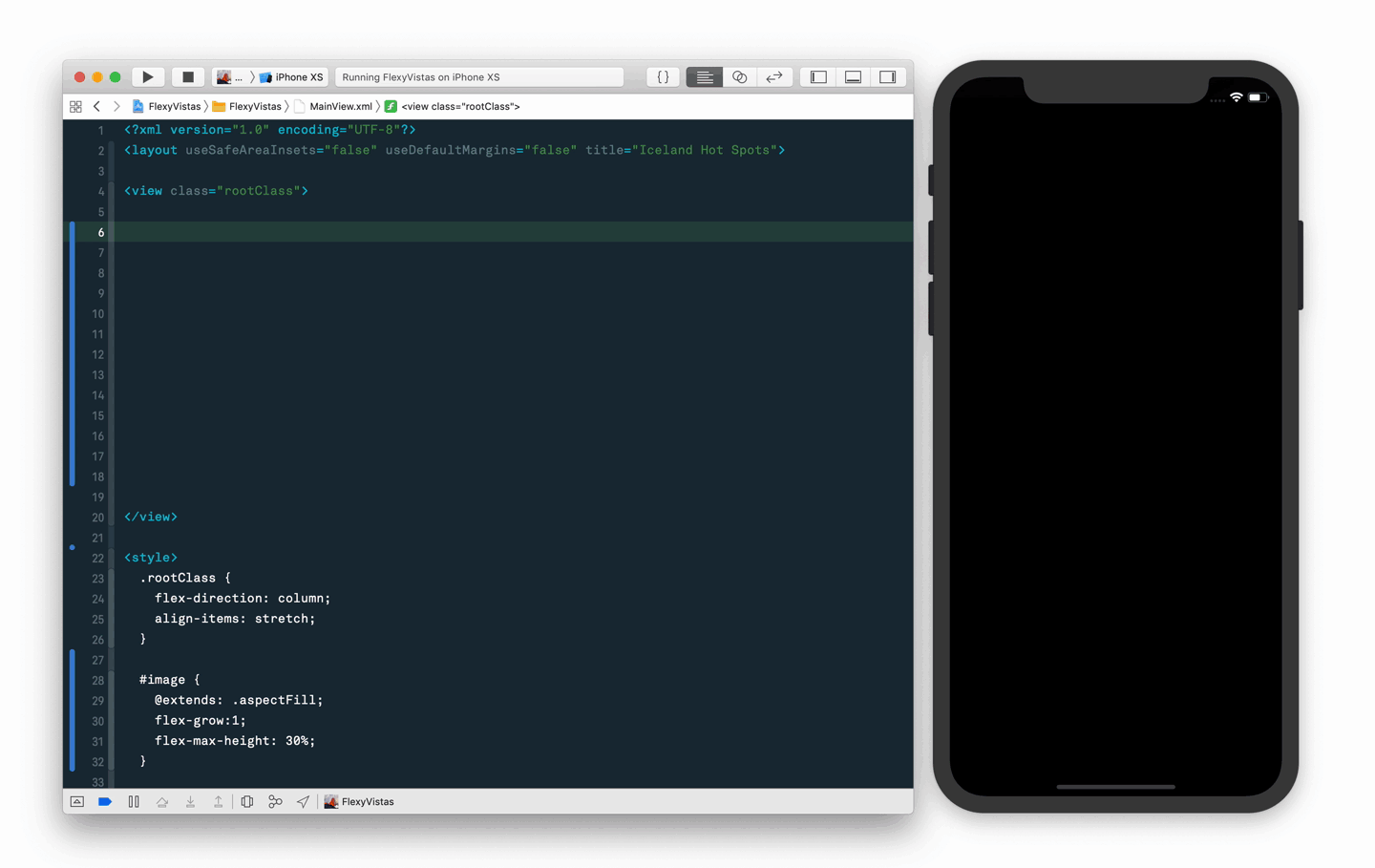
Task: Switch to the standard editor view
Action: click(x=705, y=77)
